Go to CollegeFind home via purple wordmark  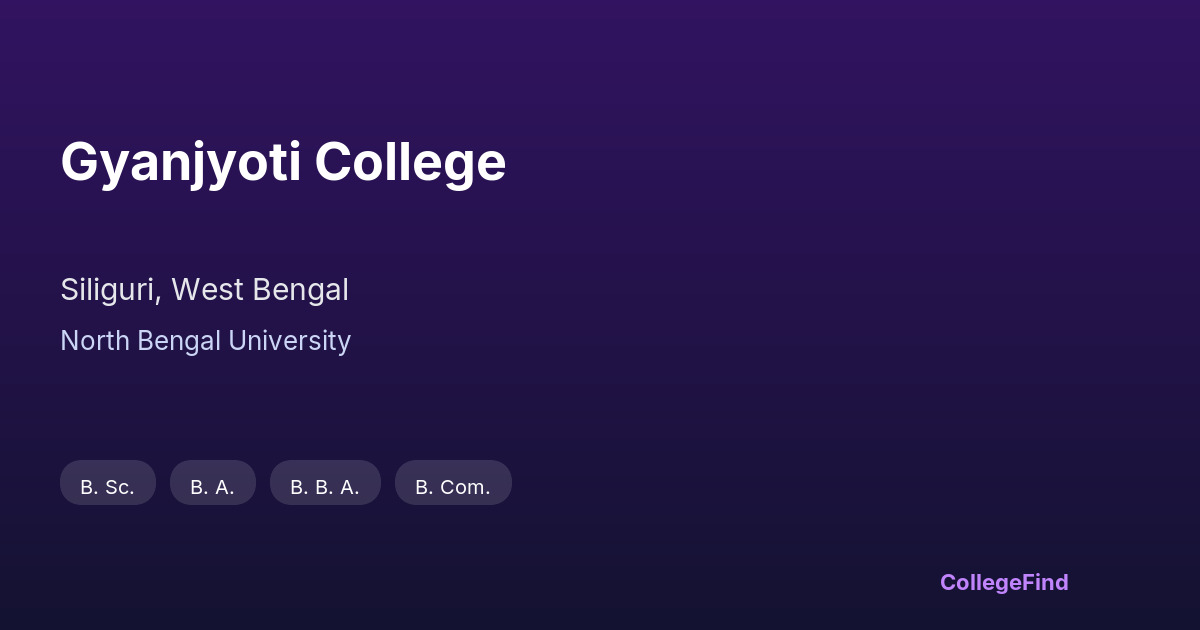(x=1003, y=582)
